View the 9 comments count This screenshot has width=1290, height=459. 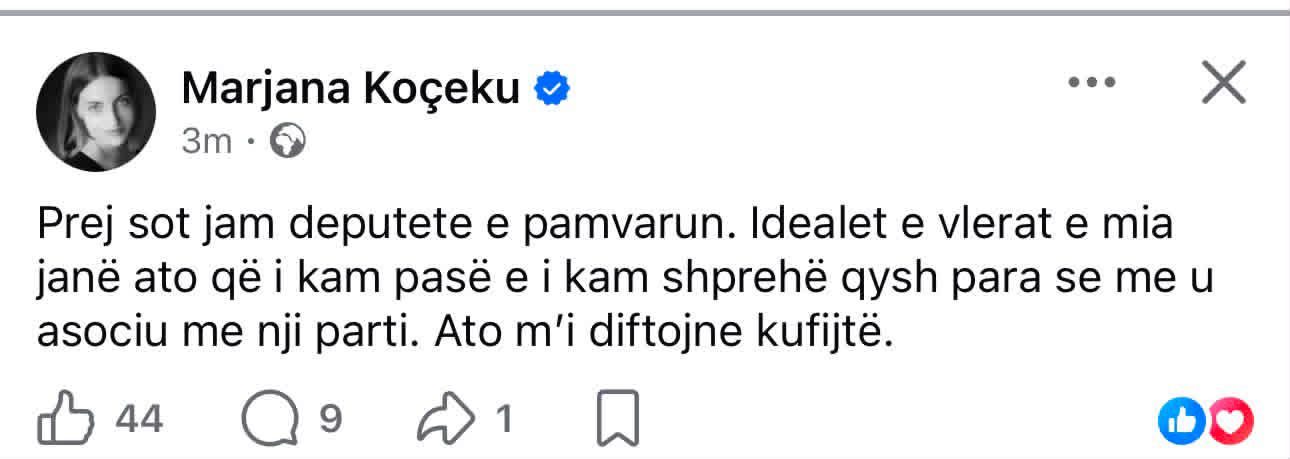coord(330,420)
